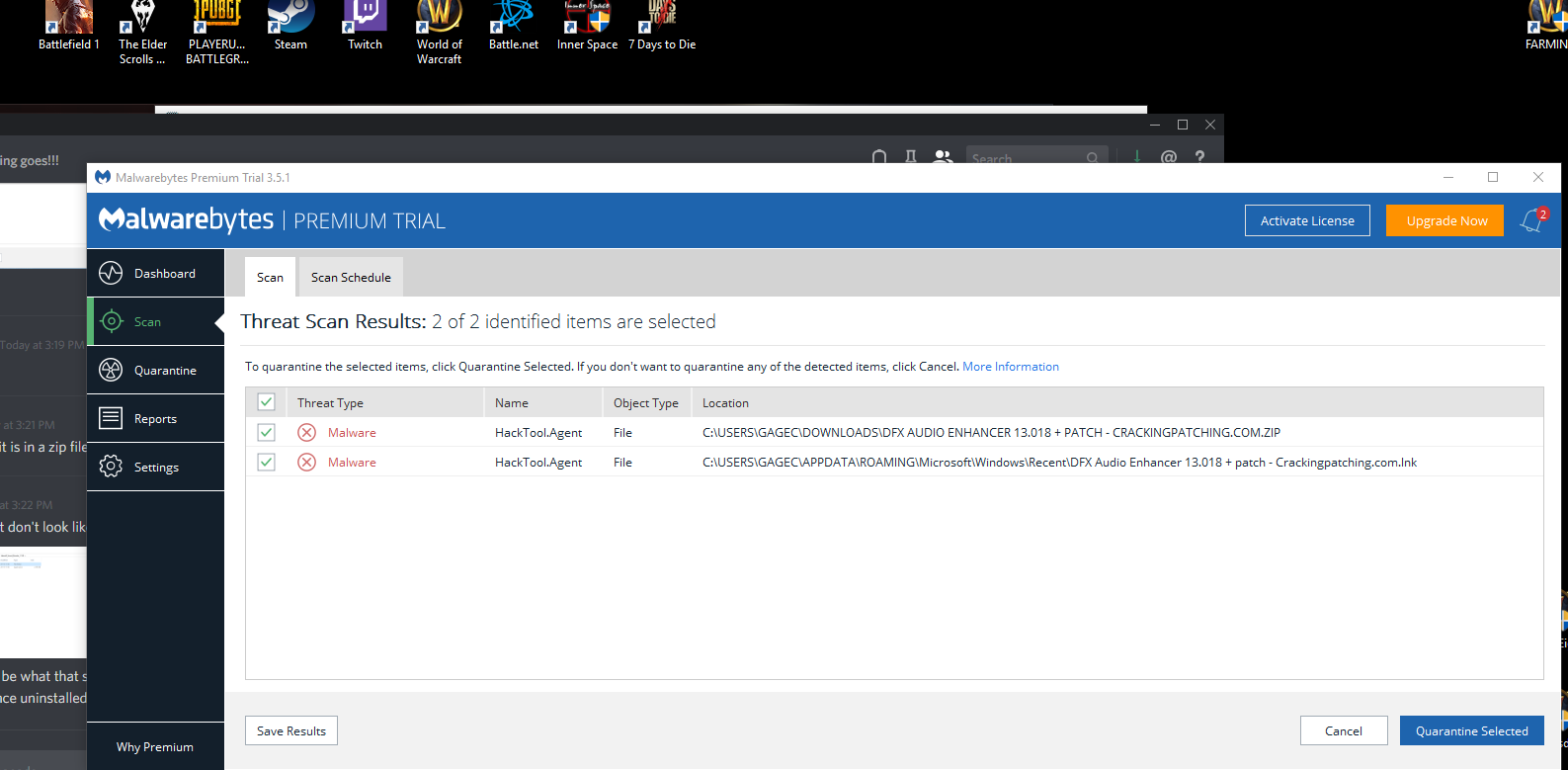Cancel the threat scan results
Image resolution: width=1568 pixels, height=770 pixels.
click(1344, 730)
